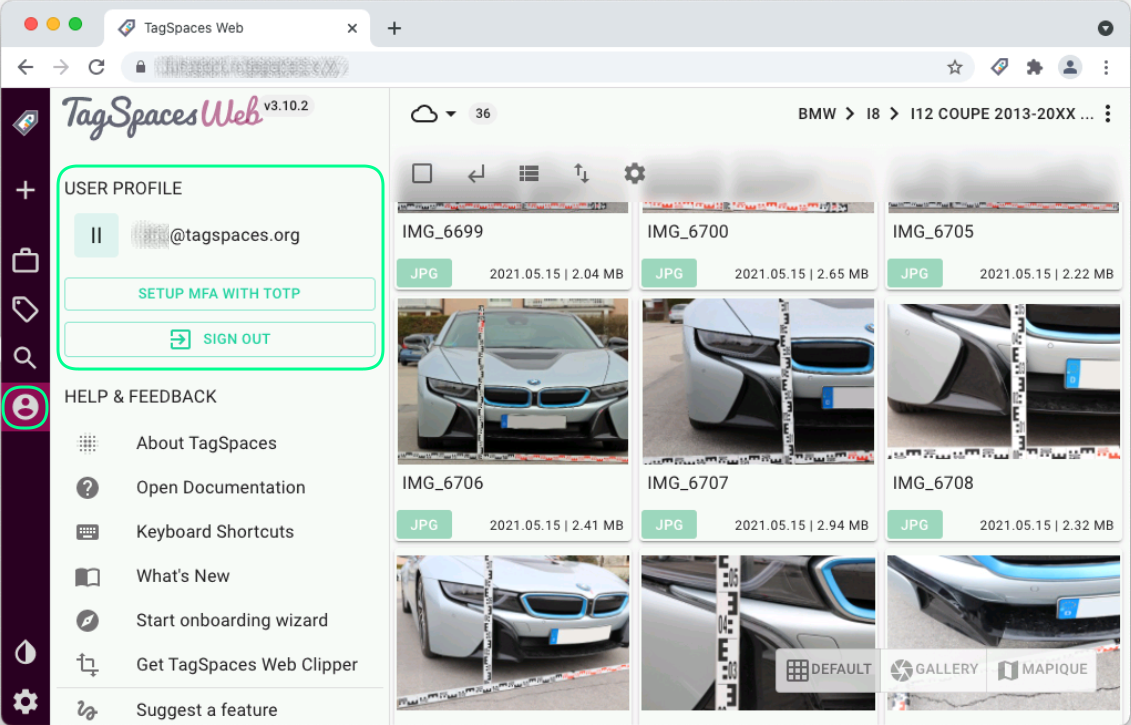Click the compass icon beside onboarding wizard
Screen dimensions: 1131x725
click(87, 620)
